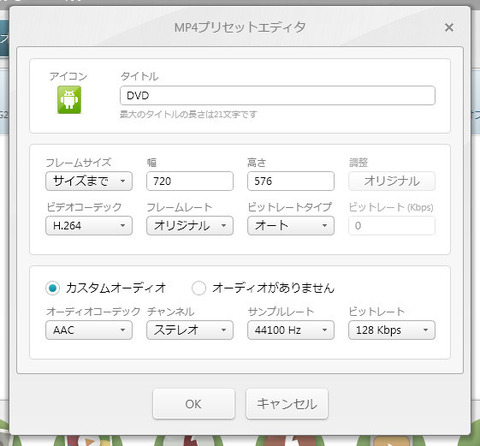The image size is (480, 446).
Task: Expand the フレームレート オリジナル dropdown
Action: pyautogui.click(x=190, y=226)
